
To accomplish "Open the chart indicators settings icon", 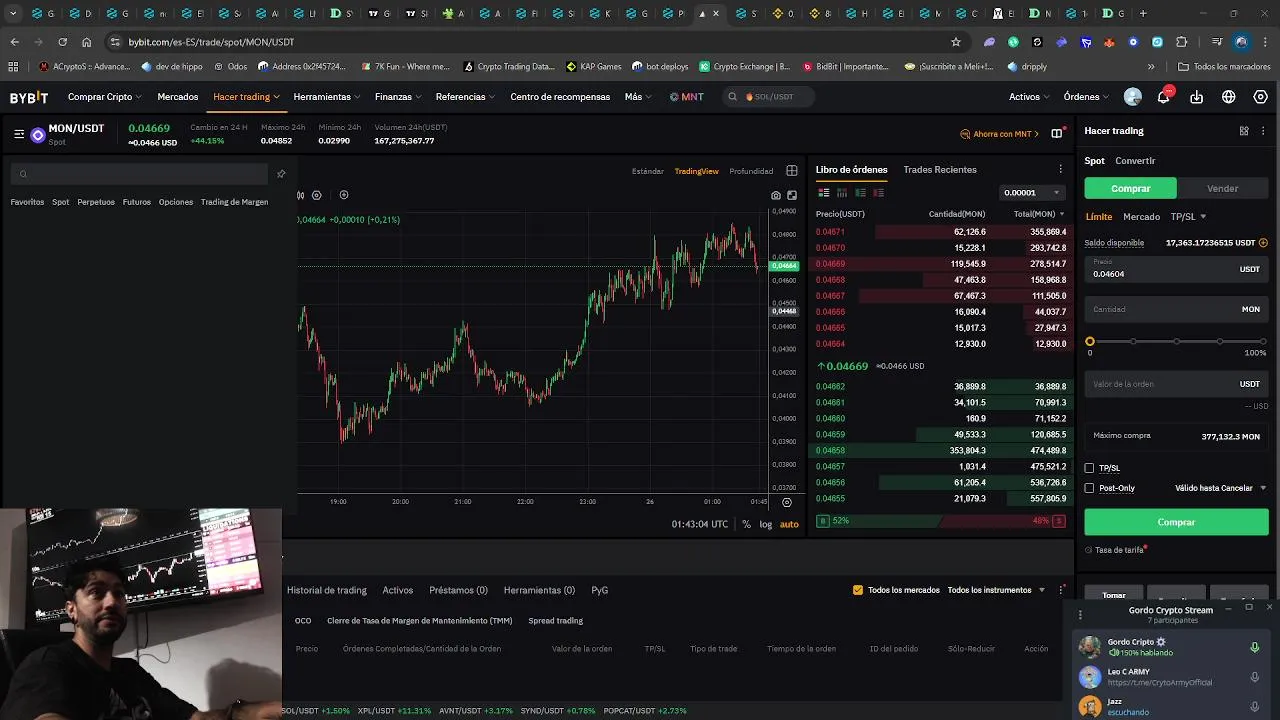I will (x=317, y=195).
